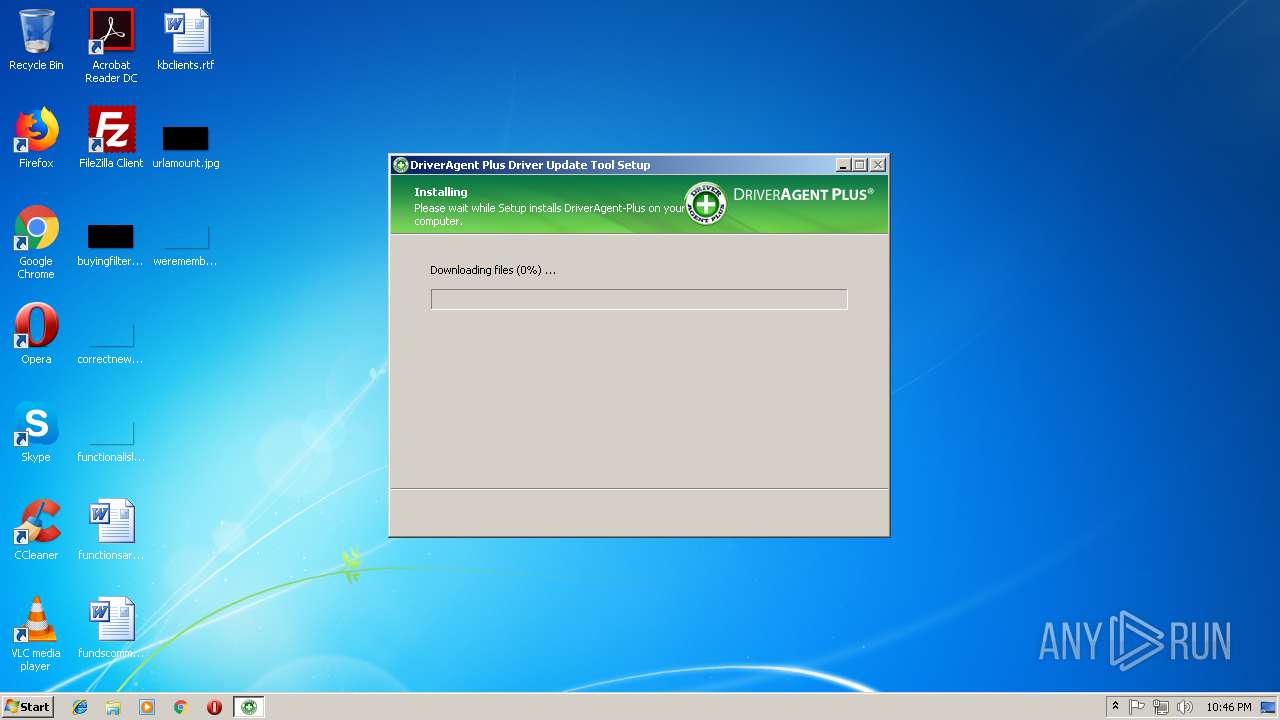Select the functionalisl file icon
1280x720 pixels.
(111, 440)
